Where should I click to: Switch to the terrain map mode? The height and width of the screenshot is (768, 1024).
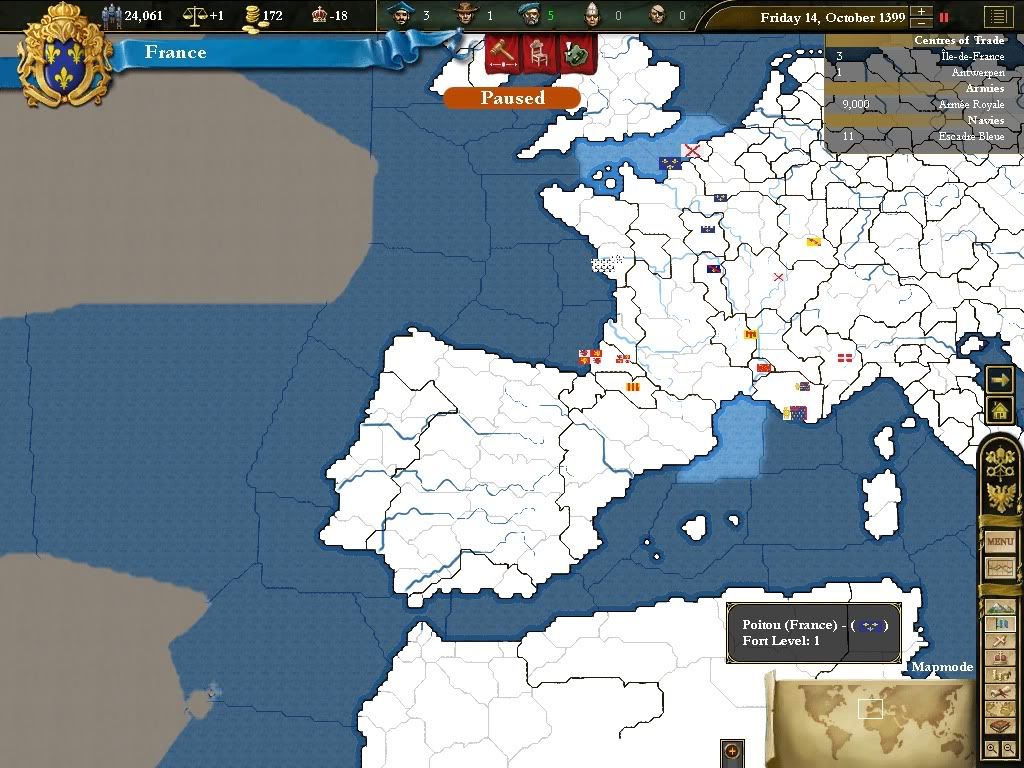[x=1000, y=607]
